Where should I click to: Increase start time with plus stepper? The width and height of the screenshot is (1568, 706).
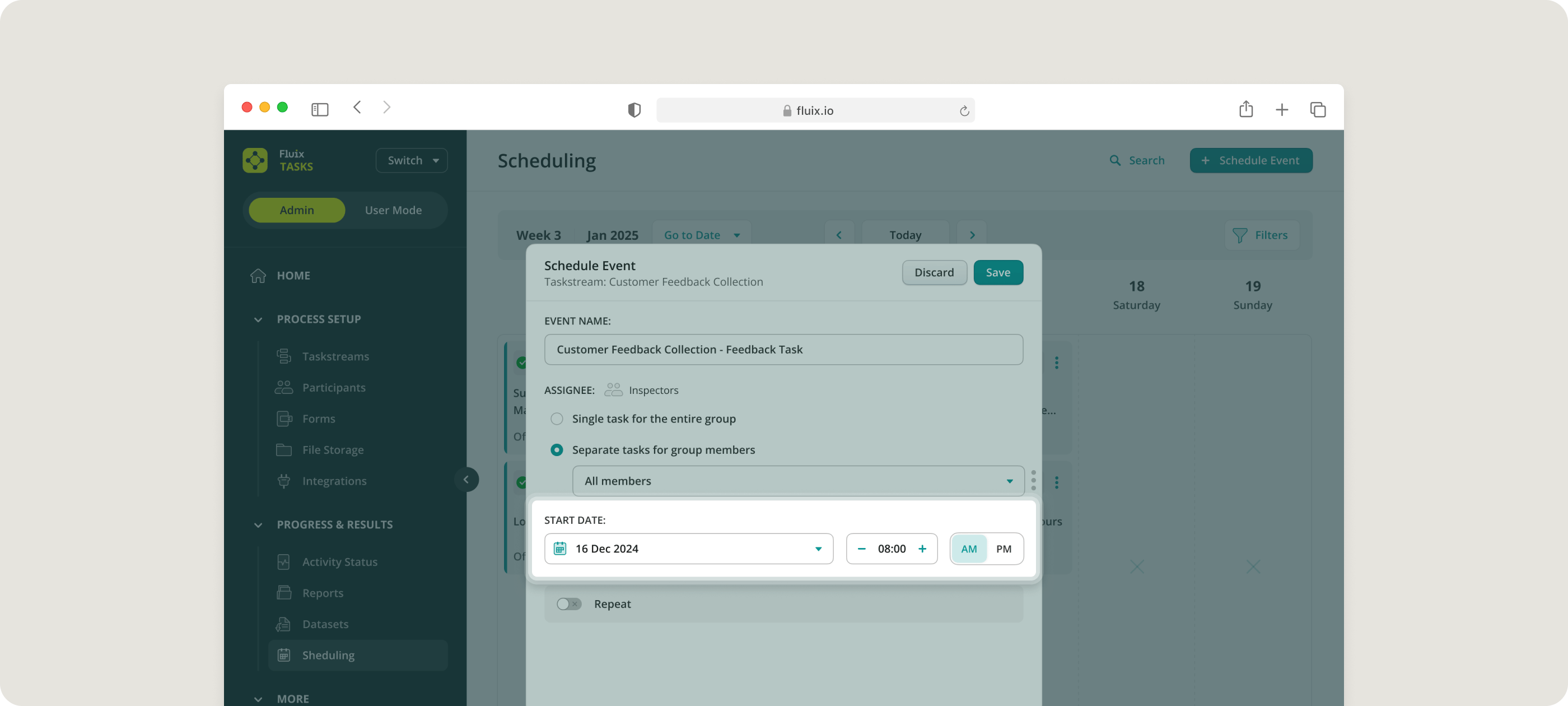(922, 548)
